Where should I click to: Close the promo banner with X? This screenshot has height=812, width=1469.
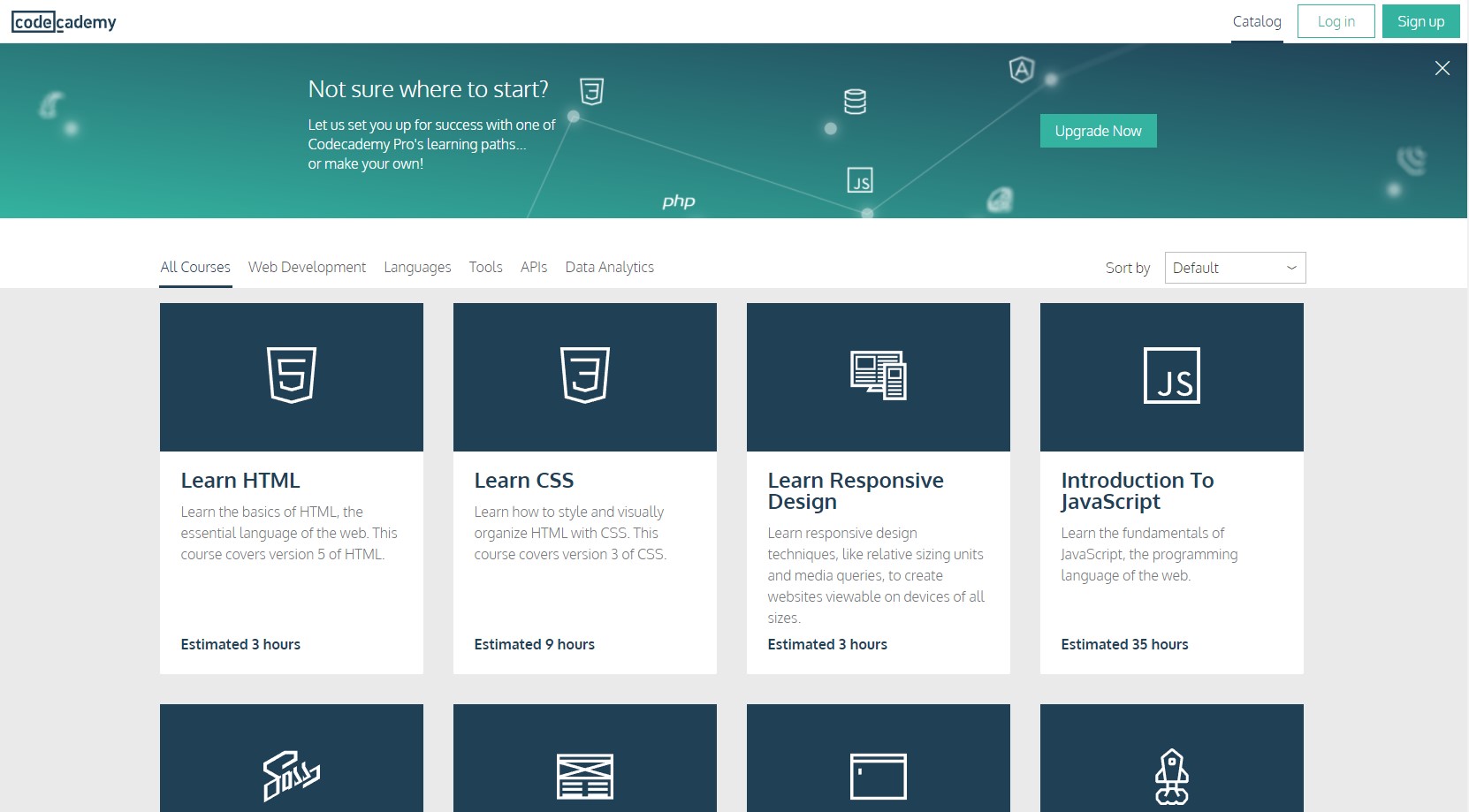[x=1442, y=68]
